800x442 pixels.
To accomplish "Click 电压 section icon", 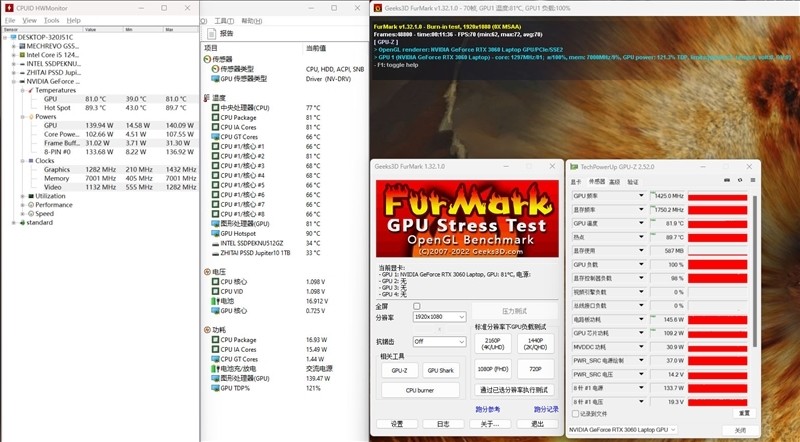I will pos(207,272).
